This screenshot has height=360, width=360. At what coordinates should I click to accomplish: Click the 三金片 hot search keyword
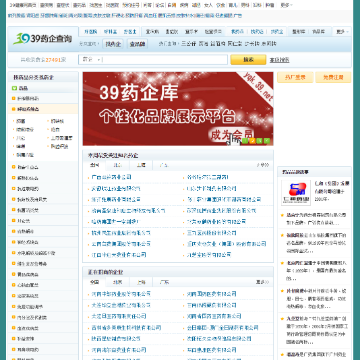pos(189,44)
